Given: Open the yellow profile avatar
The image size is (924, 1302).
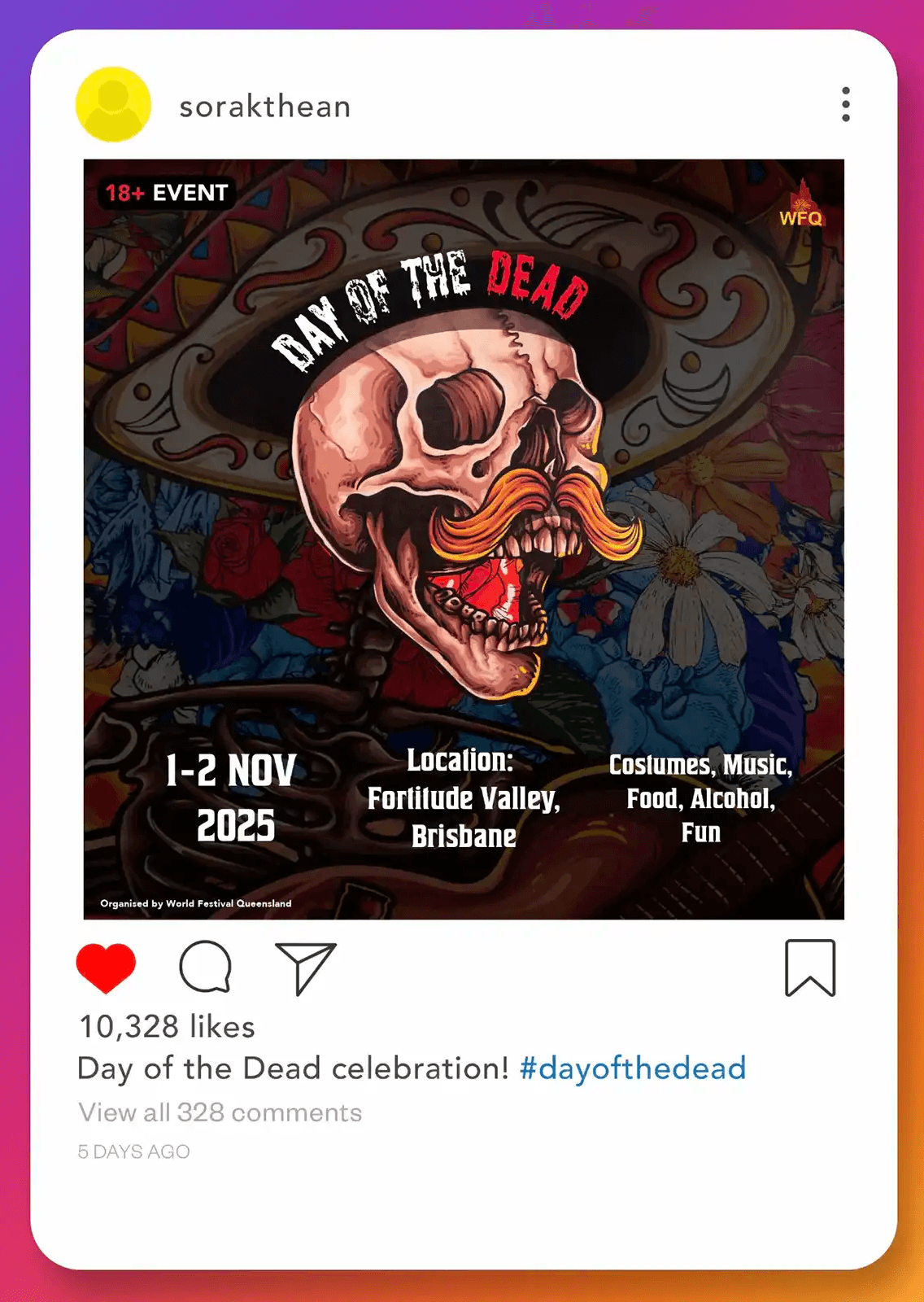Looking at the screenshot, I should [113, 104].
